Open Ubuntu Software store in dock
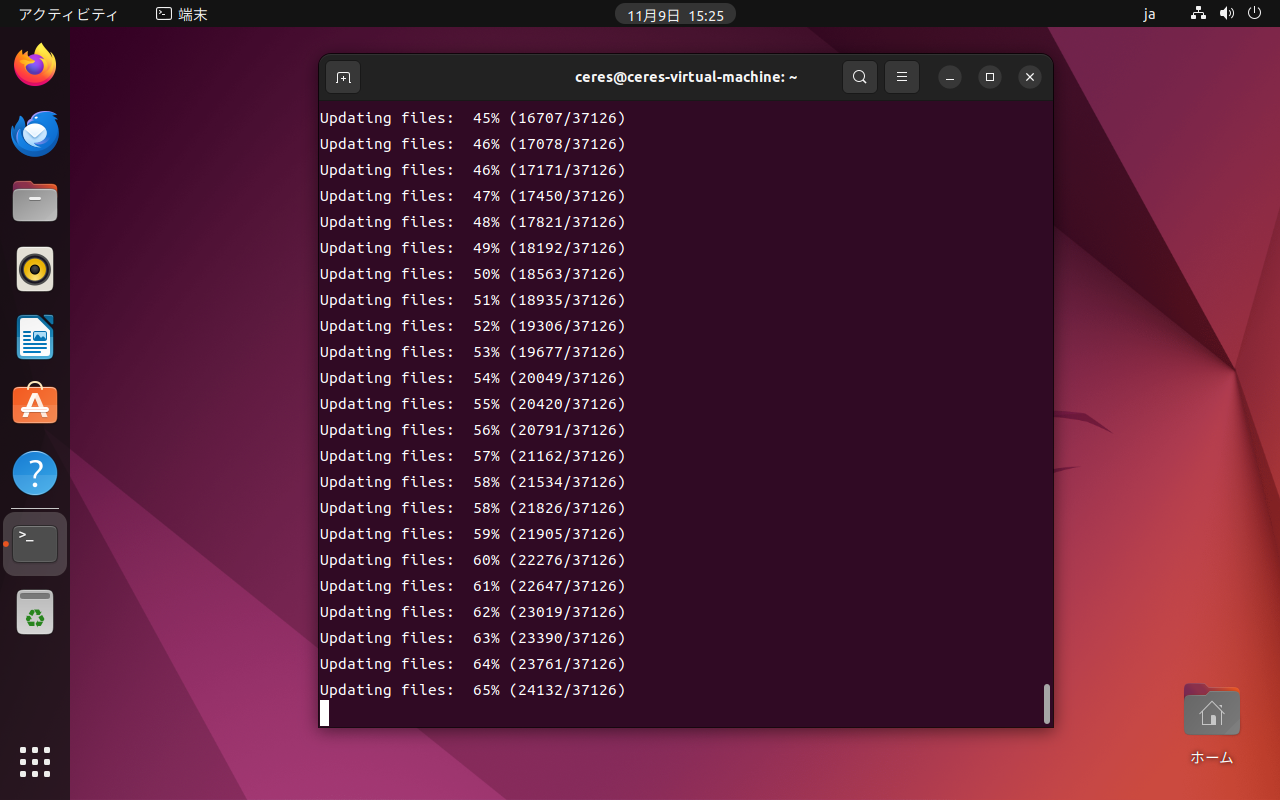The width and height of the screenshot is (1280, 800). coord(35,405)
